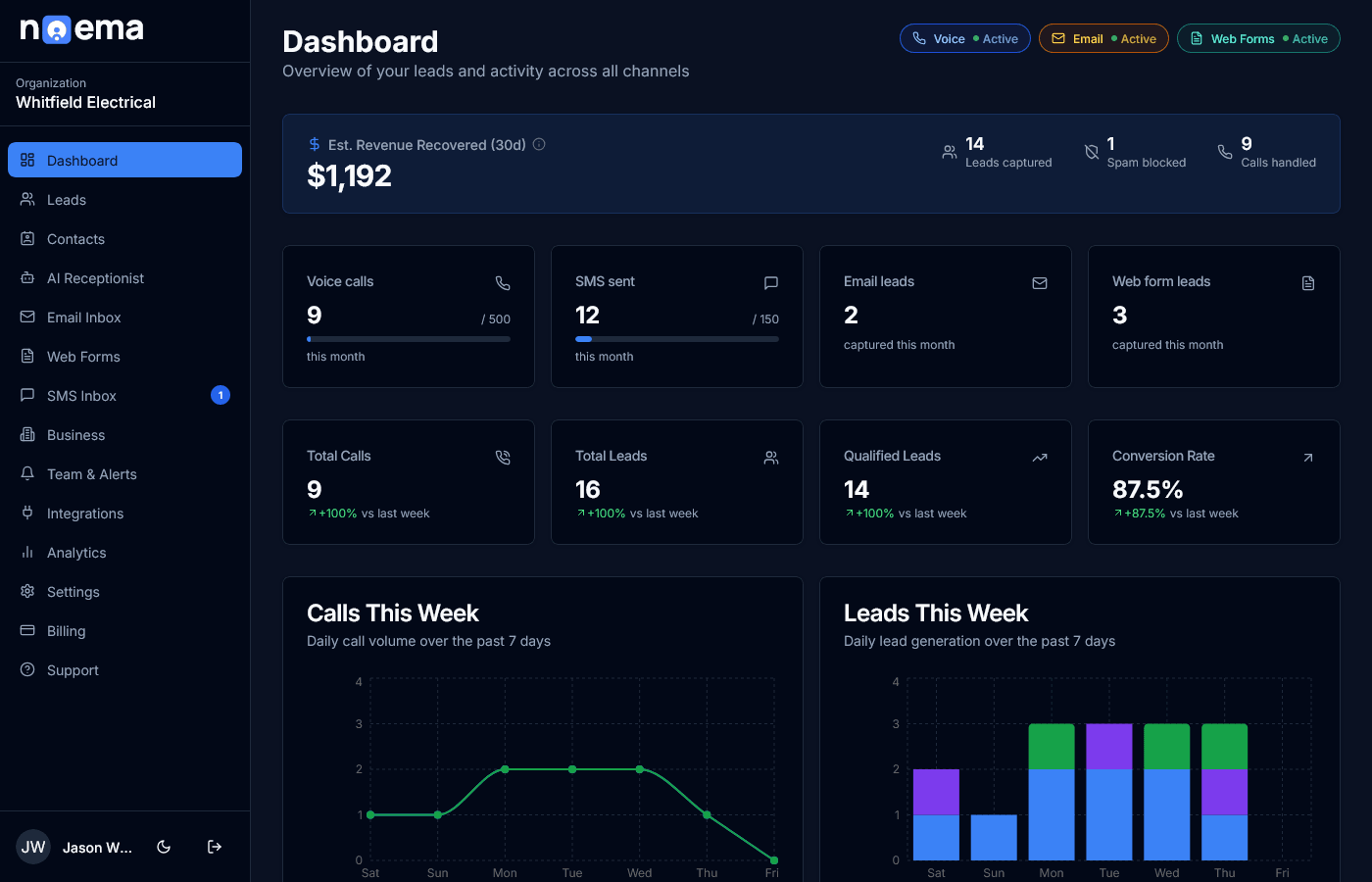This screenshot has height=882, width=1372.
Task: Open Settings in sidebar
Action: pyautogui.click(x=124, y=591)
